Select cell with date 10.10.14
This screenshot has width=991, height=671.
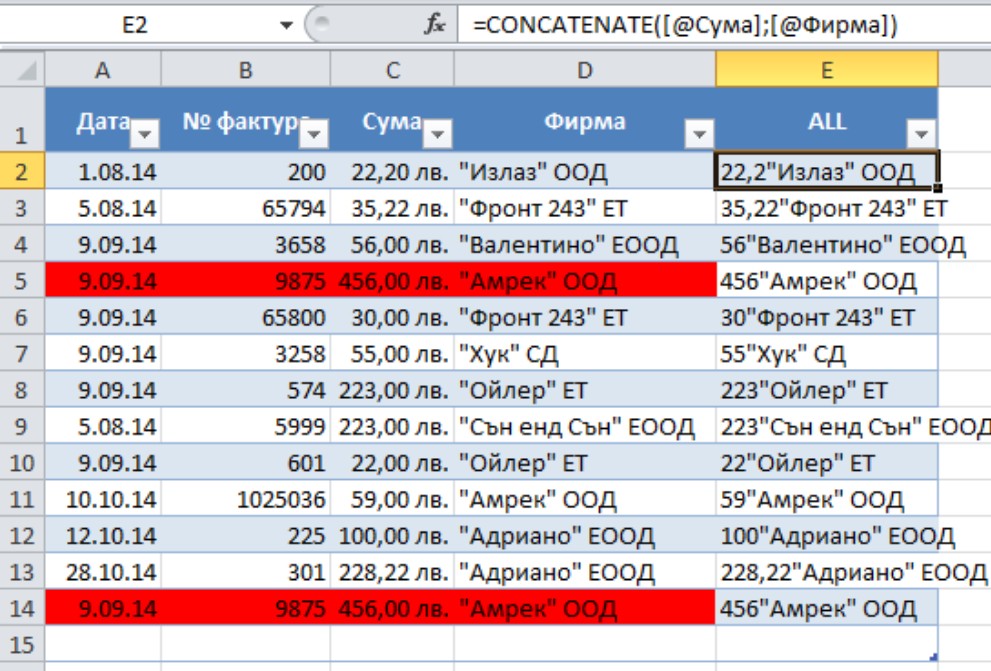[x=103, y=499]
